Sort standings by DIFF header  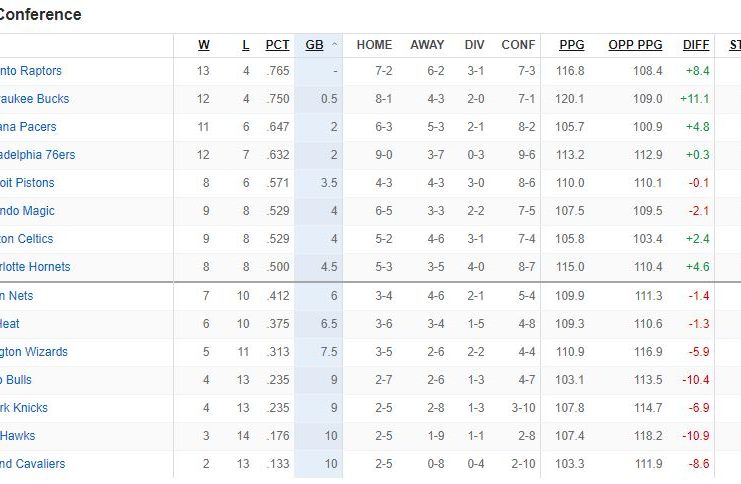point(696,45)
